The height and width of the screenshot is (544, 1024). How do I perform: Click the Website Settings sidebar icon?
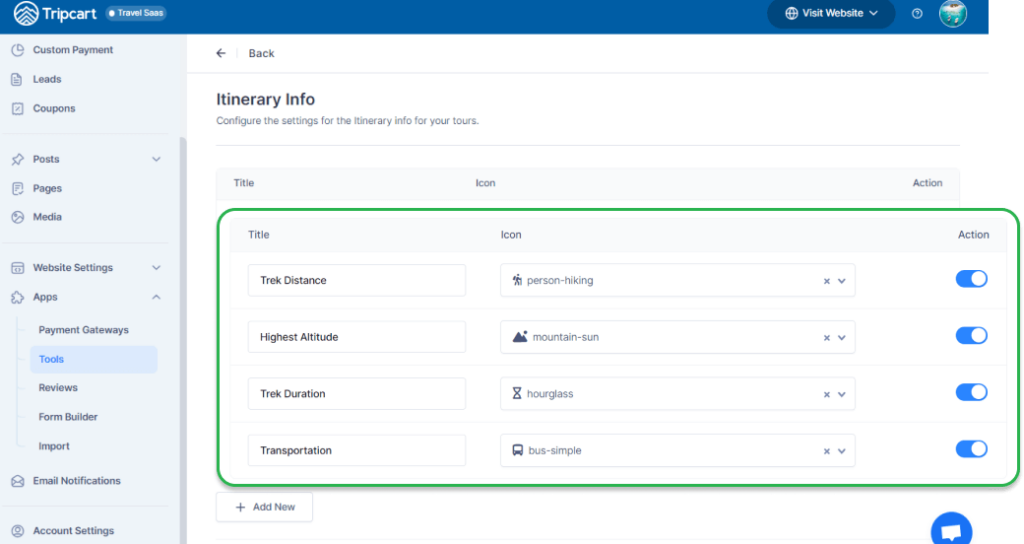pos(18,268)
